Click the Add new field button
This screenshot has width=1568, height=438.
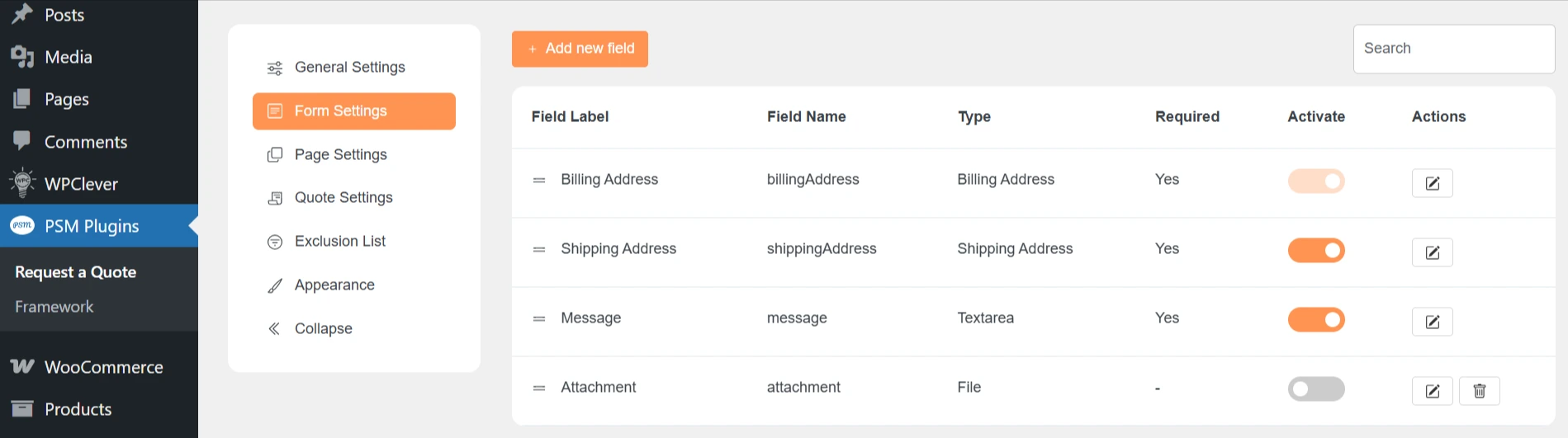click(580, 49)
